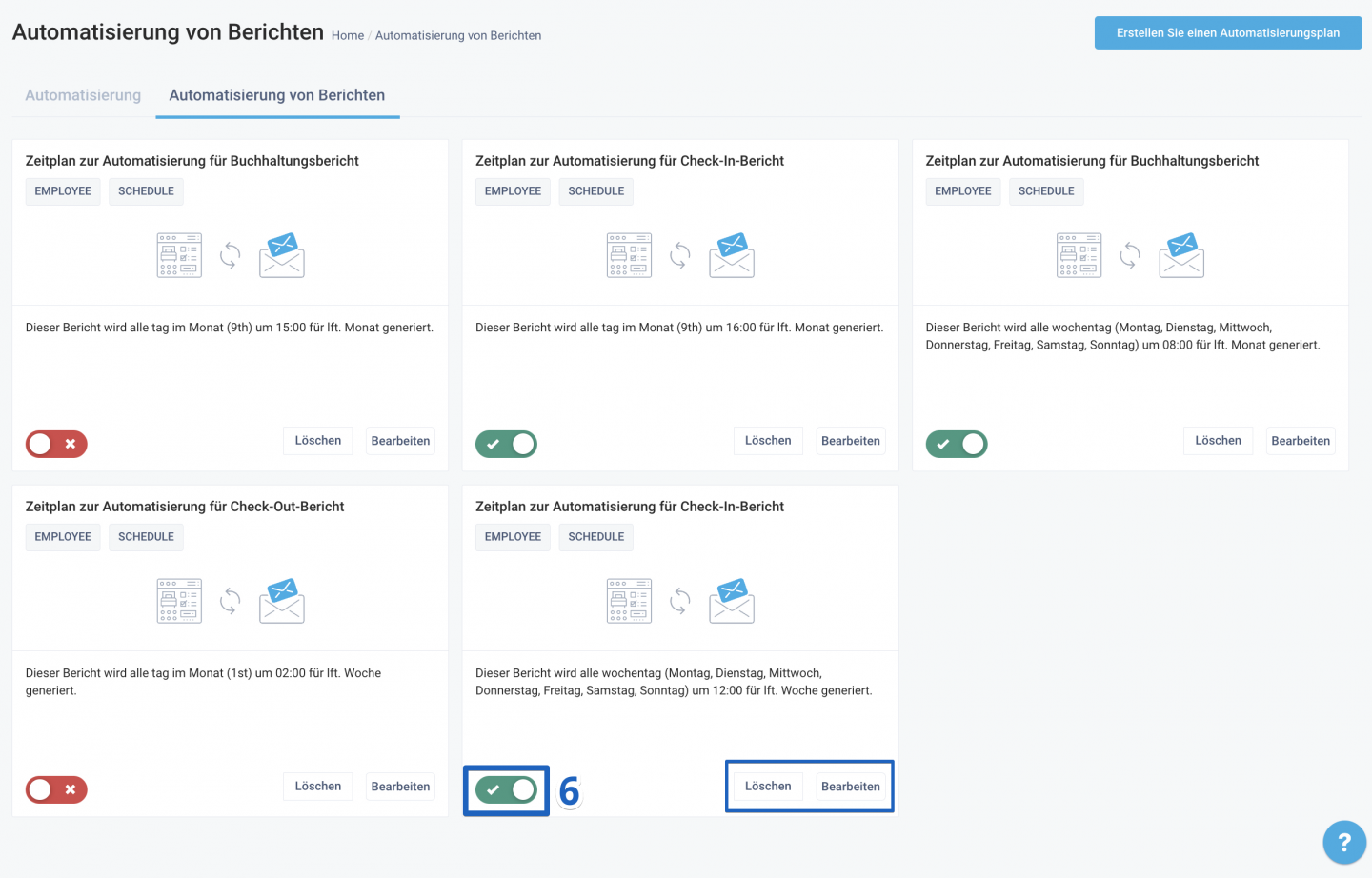Select the Automatisierung von Berichten tab

[x=277, y=95]
